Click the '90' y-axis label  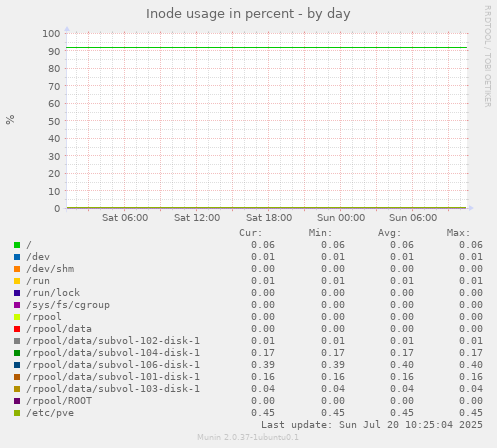click(x=54, y=51)
